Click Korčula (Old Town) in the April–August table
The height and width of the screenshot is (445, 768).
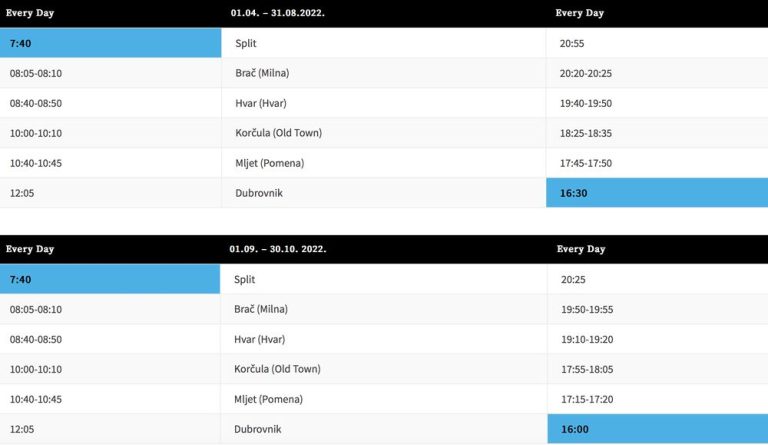tap(278, 133)
